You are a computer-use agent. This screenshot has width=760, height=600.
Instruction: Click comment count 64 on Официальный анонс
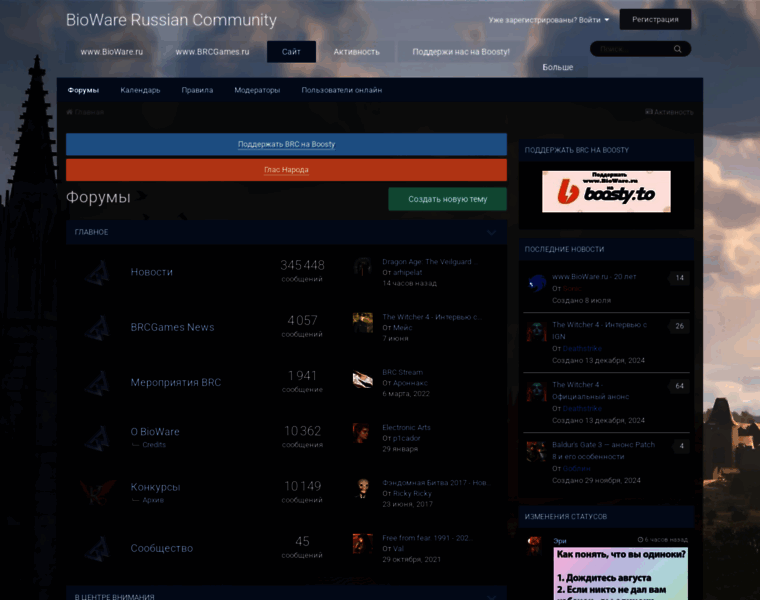click(x=680, y=386)
